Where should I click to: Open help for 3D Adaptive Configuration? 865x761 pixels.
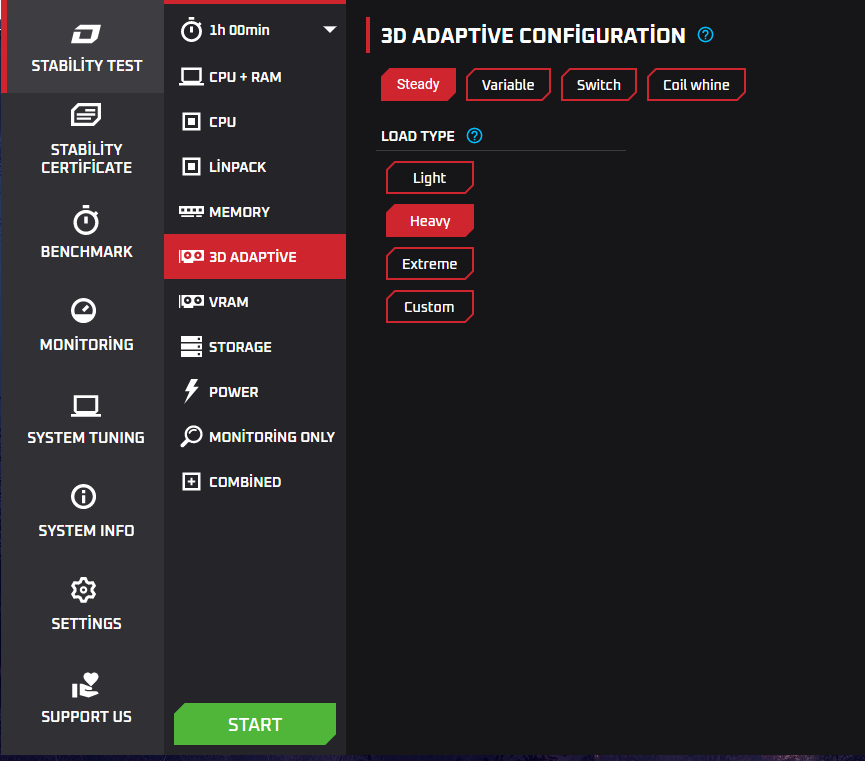pos(705,35)
